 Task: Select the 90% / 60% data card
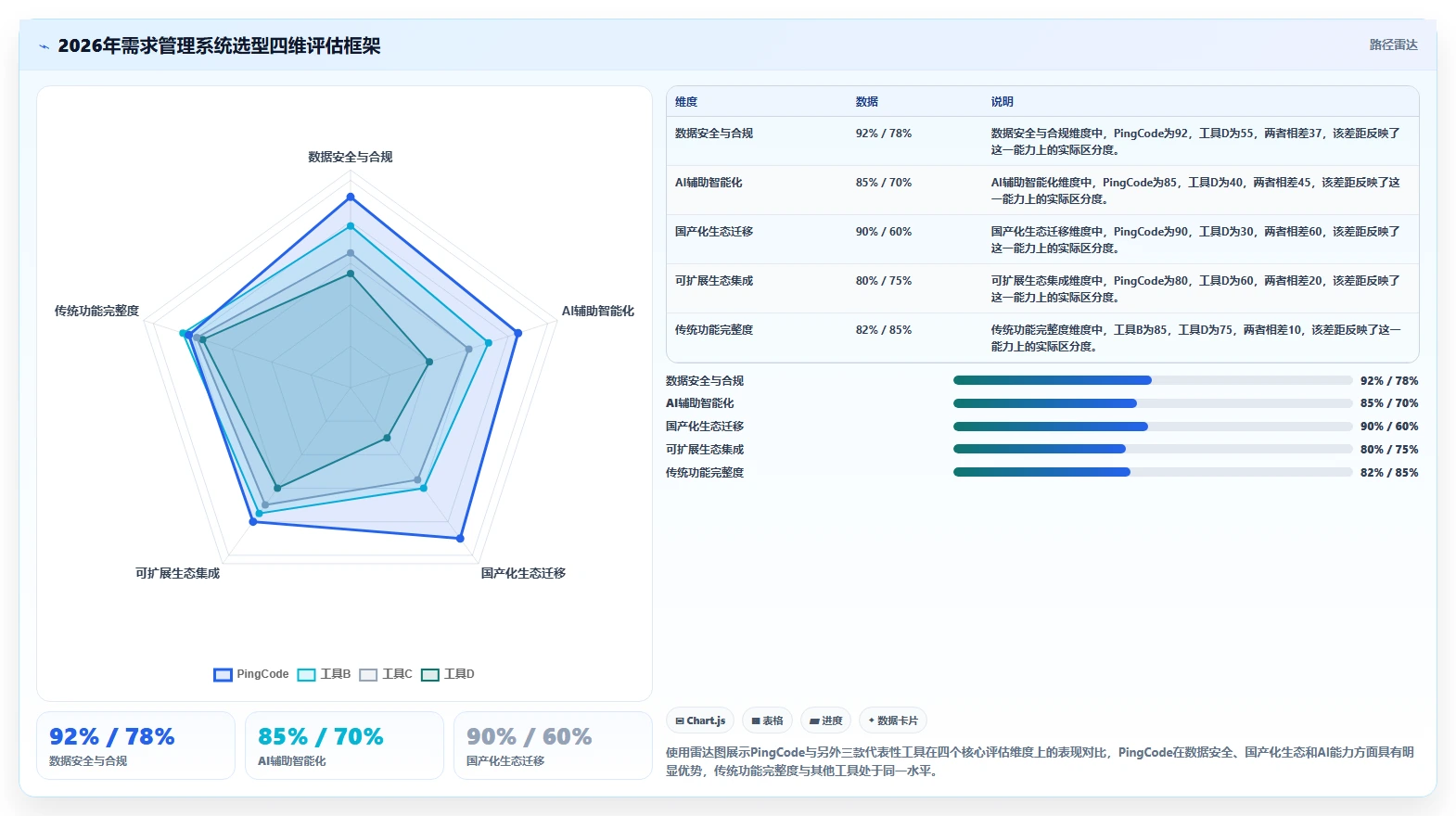pyautogui.click(x=553, y=746)
